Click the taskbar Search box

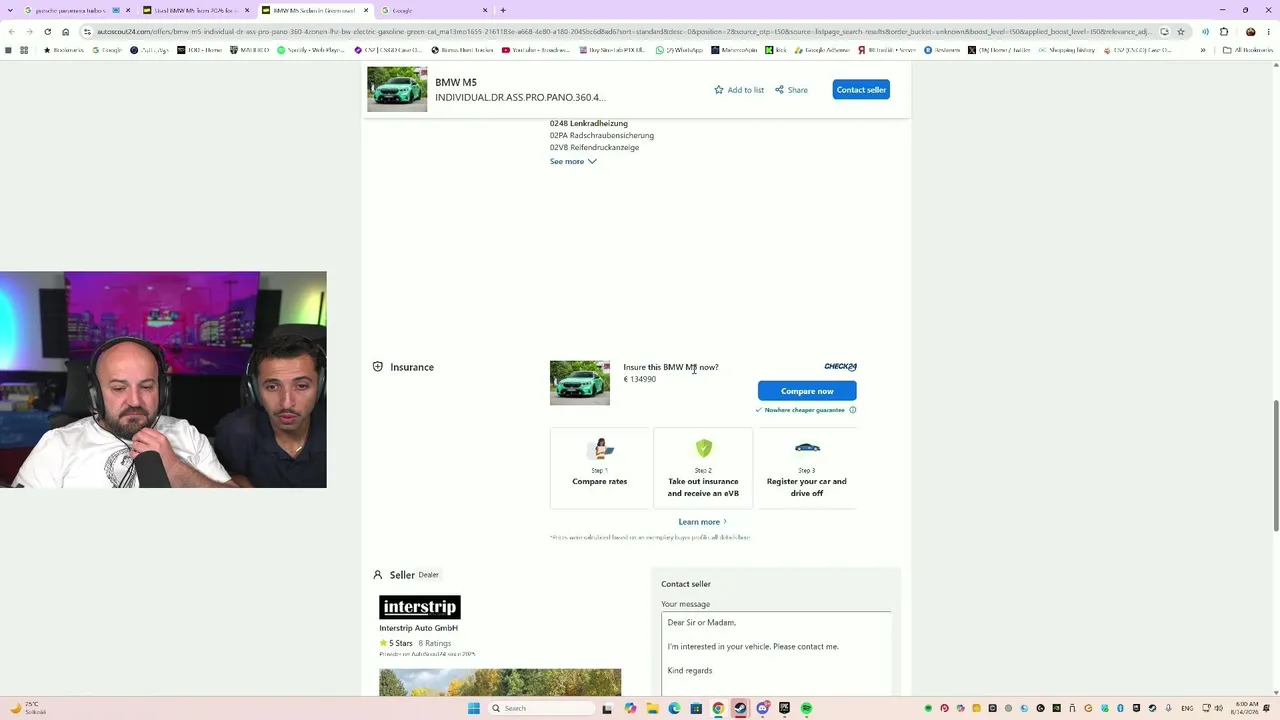542,708
